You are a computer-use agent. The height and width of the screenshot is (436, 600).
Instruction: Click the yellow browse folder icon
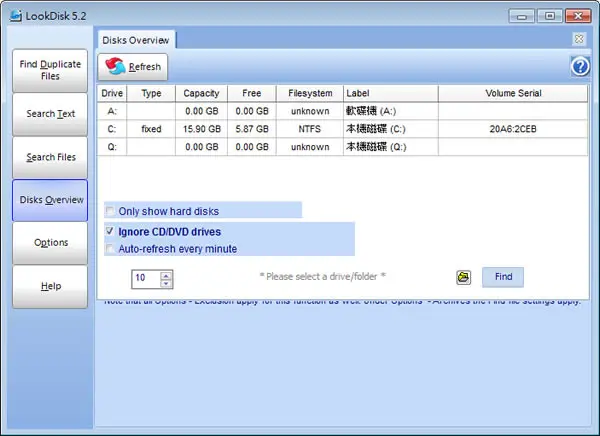tap(463, 277)
